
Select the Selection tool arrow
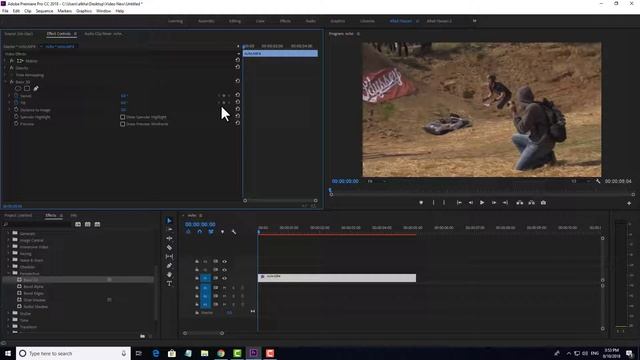click(x=169, y=221)
